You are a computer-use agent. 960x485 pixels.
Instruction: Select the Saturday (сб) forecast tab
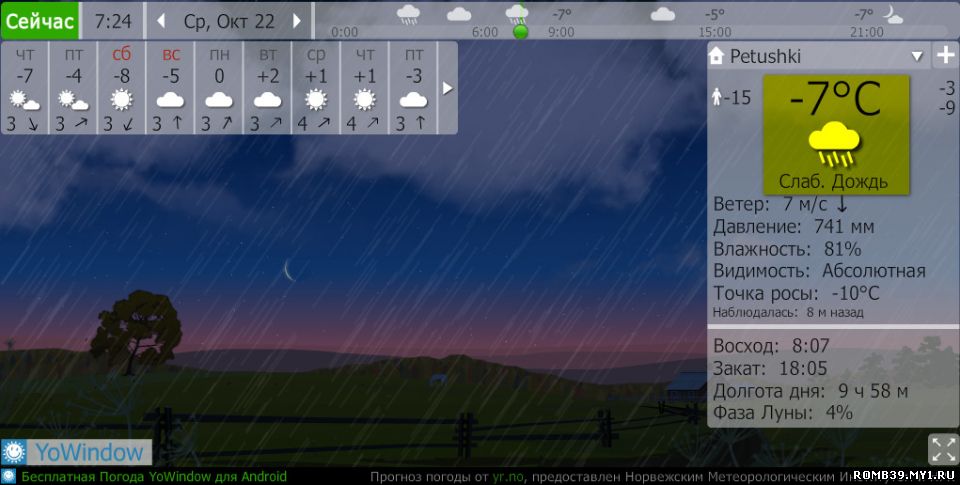(121, 88)
